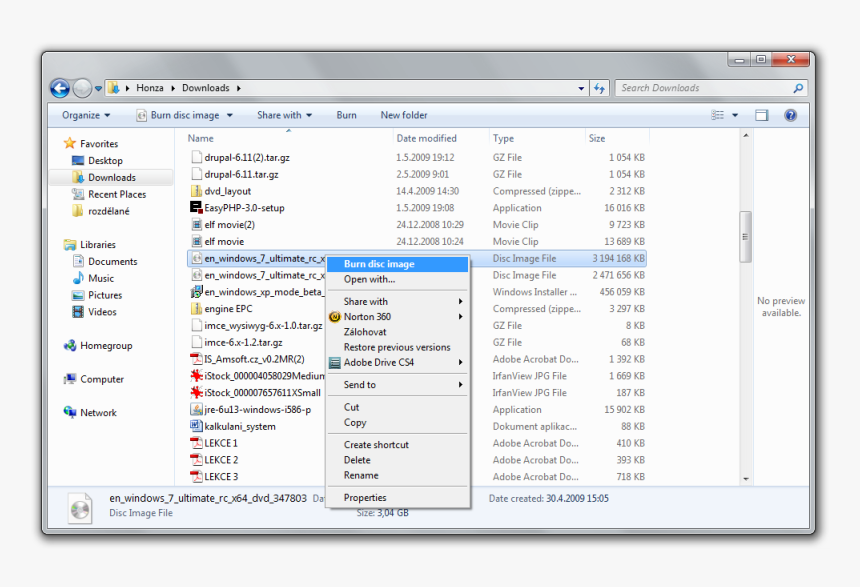Screen dimensions: 860x587
Task: Select the dvd_layout zip folder icon
Action: pyautogui.click(x=196, y=191)
